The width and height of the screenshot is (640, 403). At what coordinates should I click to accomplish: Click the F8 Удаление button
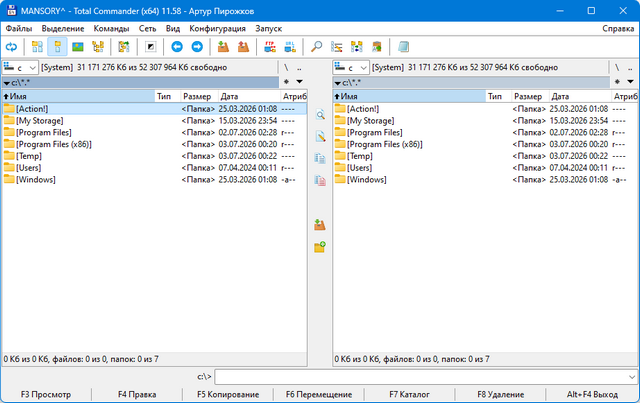pyautogui.click(x=500, y=394)
